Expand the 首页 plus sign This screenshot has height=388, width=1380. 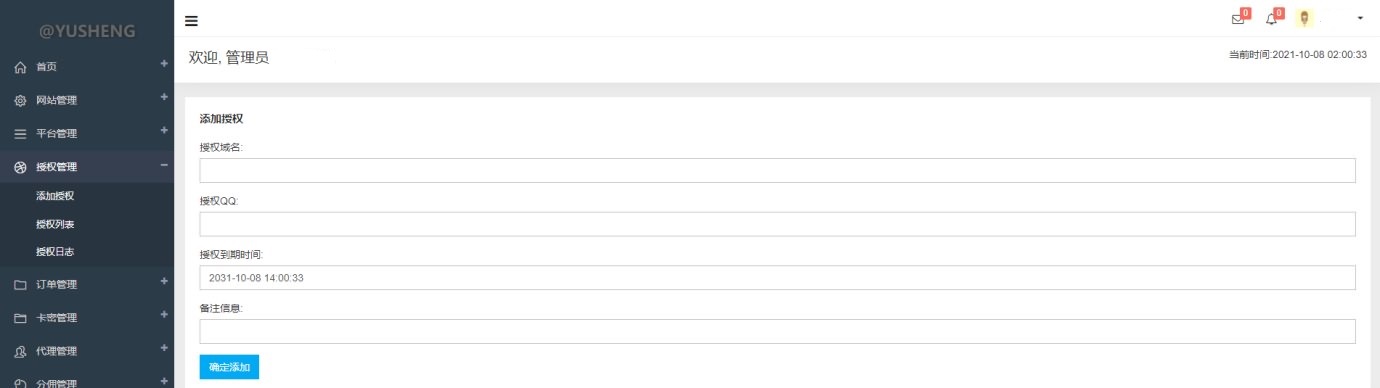164,64
